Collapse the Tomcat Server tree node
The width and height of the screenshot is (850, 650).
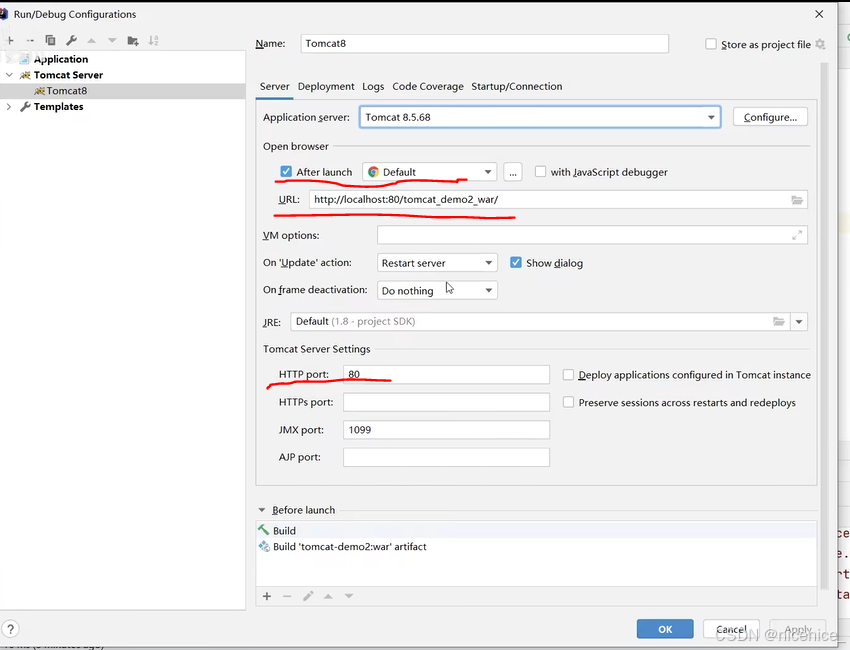(x=9, y=75)
